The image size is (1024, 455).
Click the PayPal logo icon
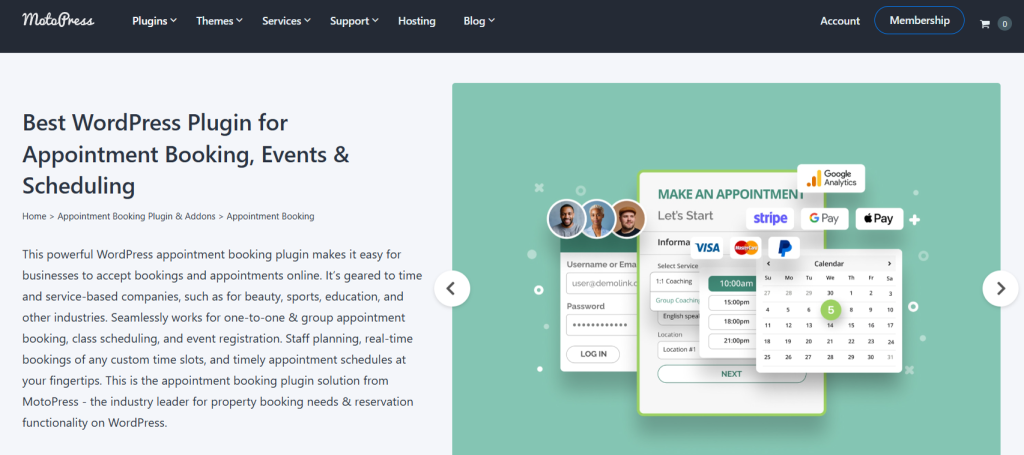click(785, 247)
